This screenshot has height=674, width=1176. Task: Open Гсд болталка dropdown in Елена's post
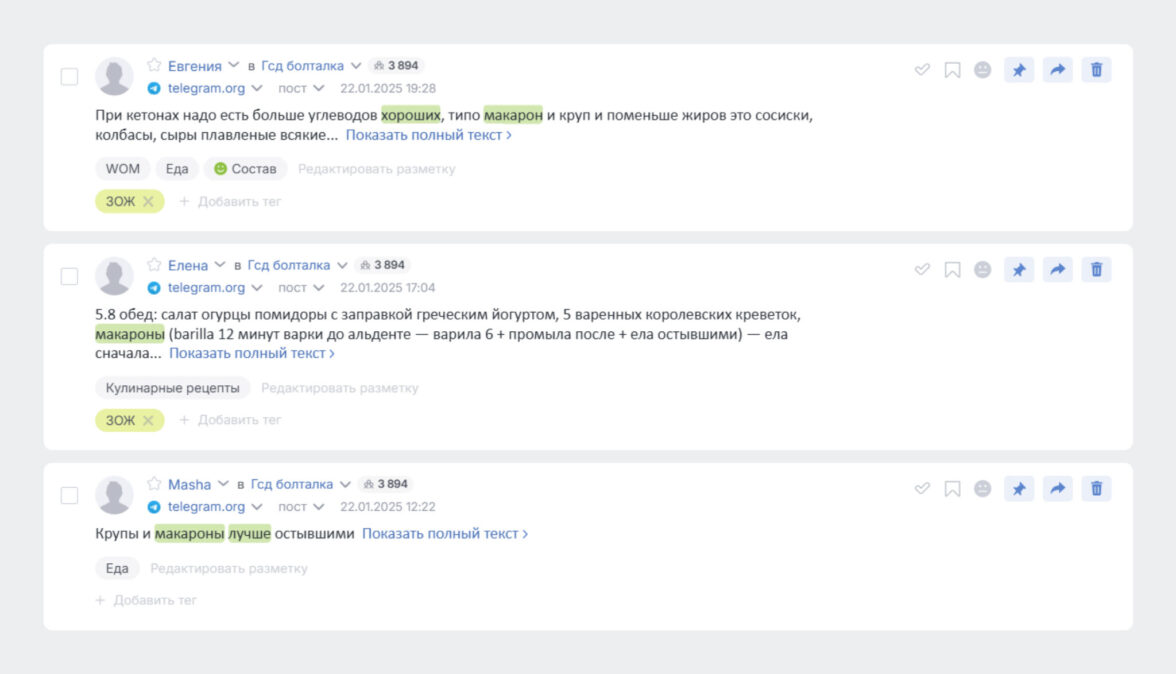343,265
